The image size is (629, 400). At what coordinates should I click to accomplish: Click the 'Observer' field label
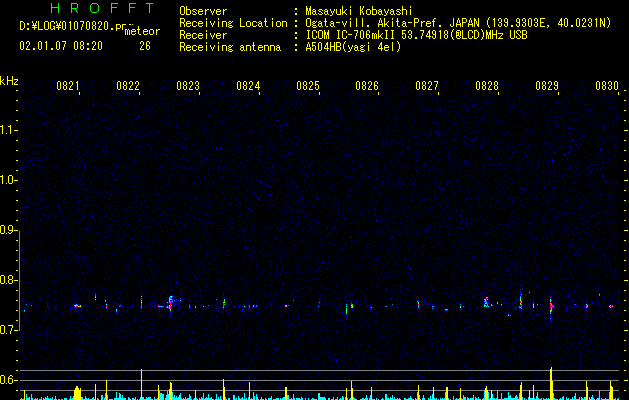point(203,11)
